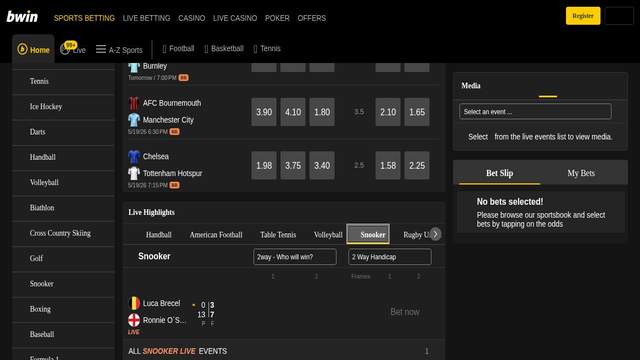640x360 pixels.
Task: Select under 3.5 goals odds 1.65
Action: tap(417, 112)
